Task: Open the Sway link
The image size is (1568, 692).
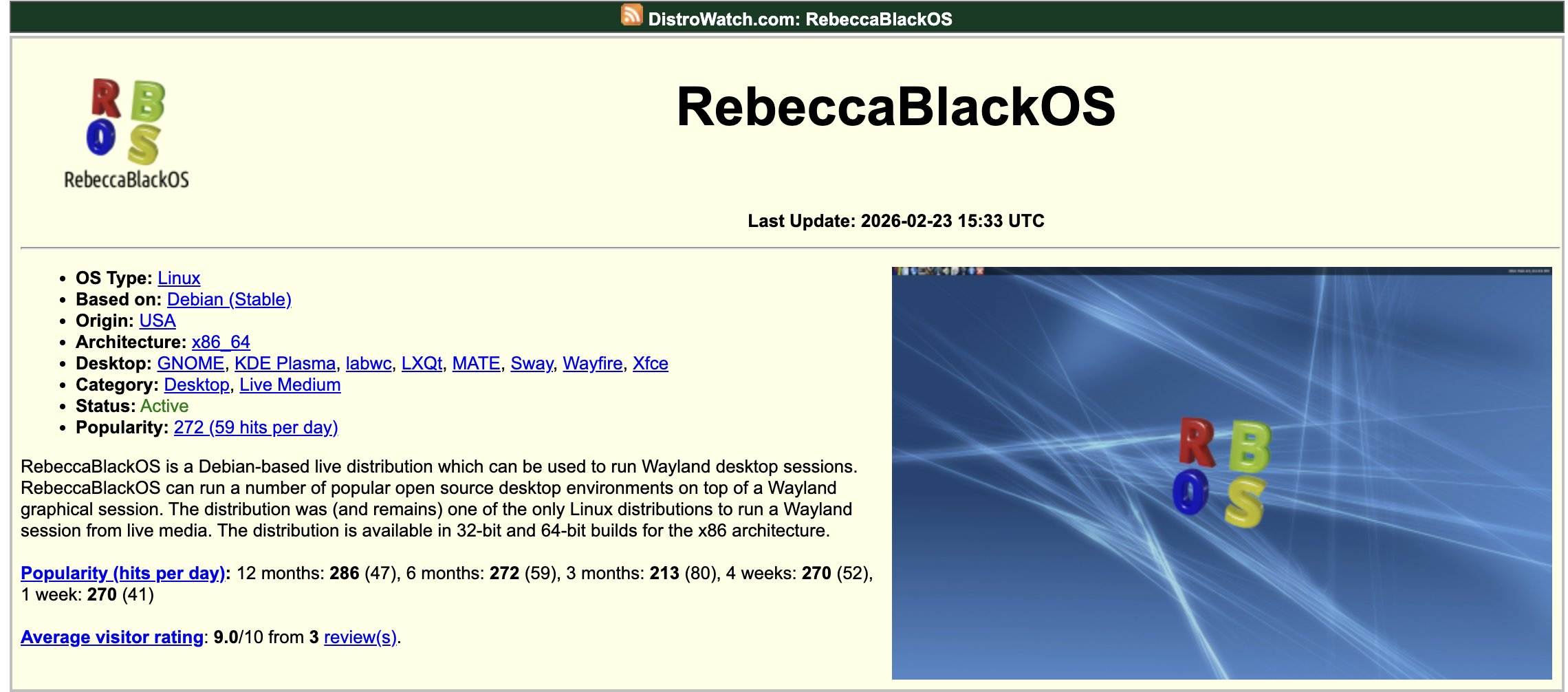Action: pyautogui.click(x=532, y=363)
